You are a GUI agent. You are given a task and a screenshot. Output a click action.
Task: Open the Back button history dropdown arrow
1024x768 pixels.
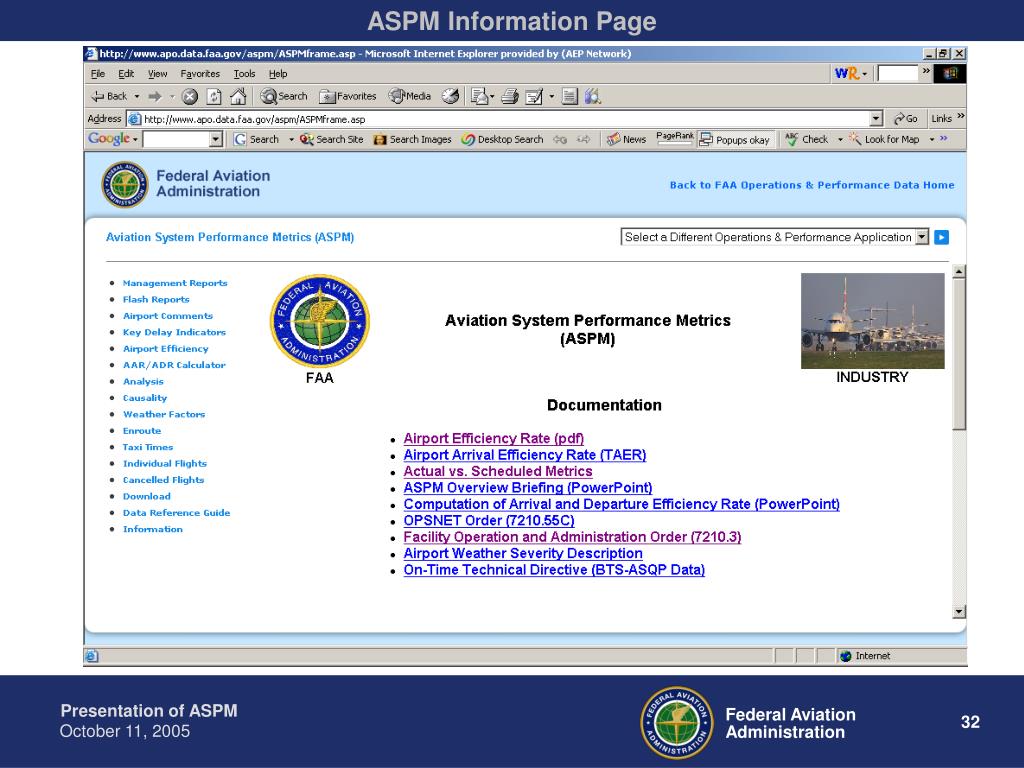(137, 97)
